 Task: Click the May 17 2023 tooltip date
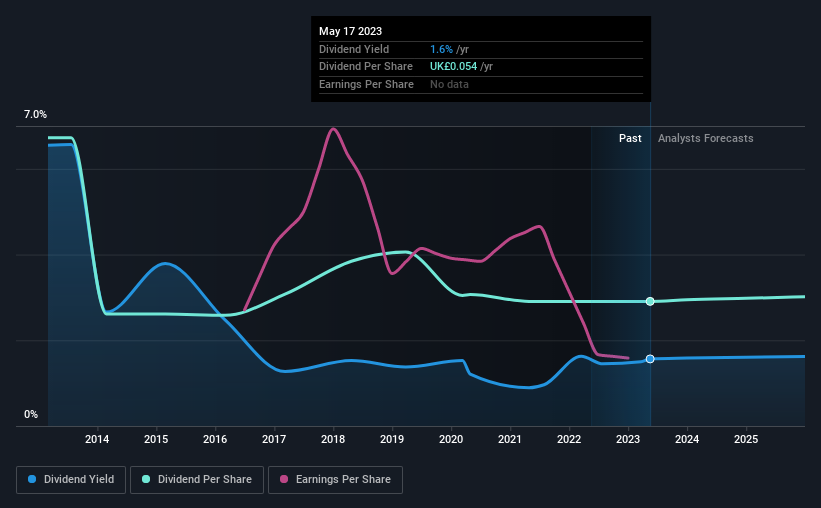pyautogui.click(x=350, y=31)
